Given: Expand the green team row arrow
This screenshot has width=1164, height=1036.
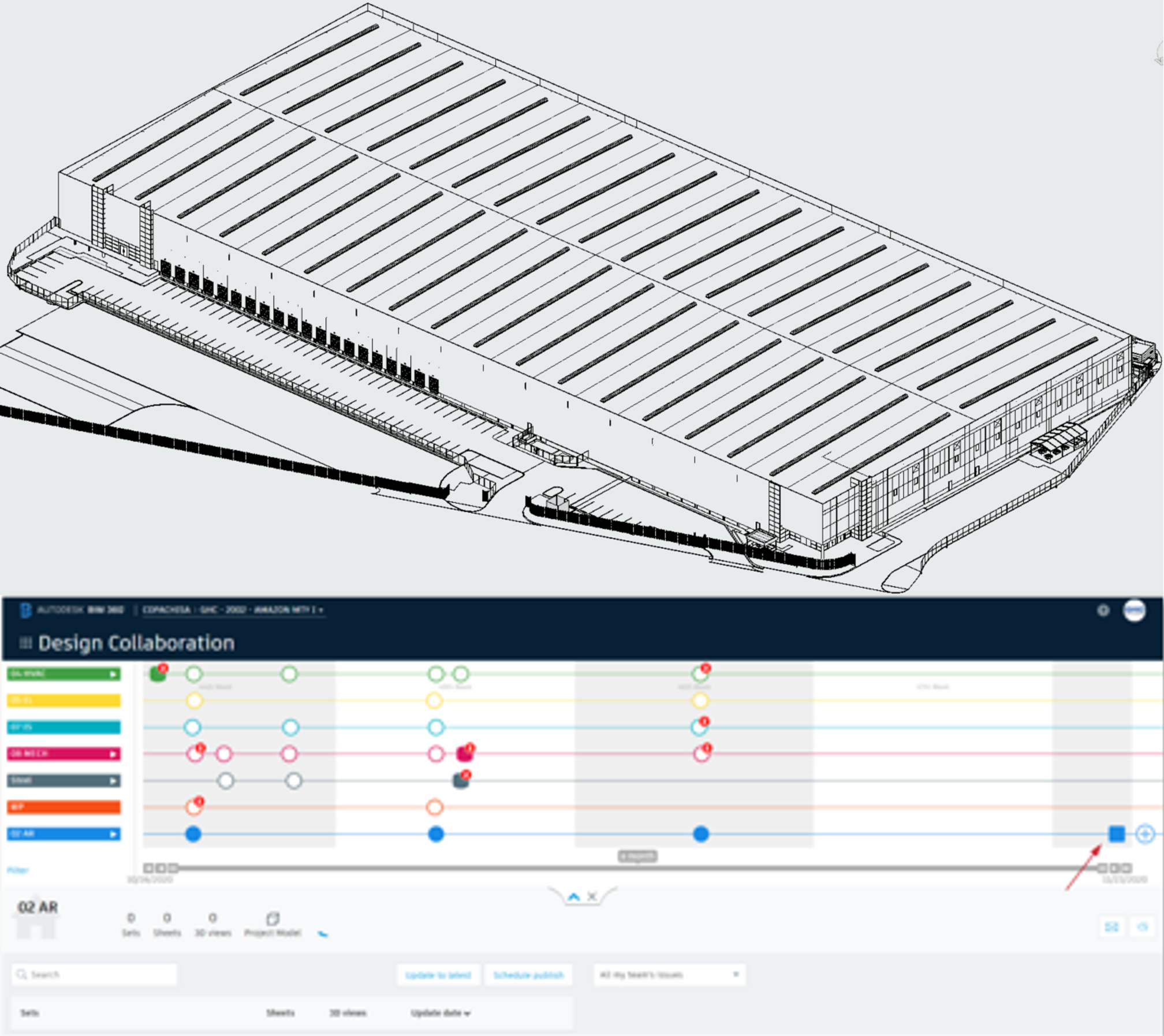Looking at the screenshot, I should coord(113,674).
